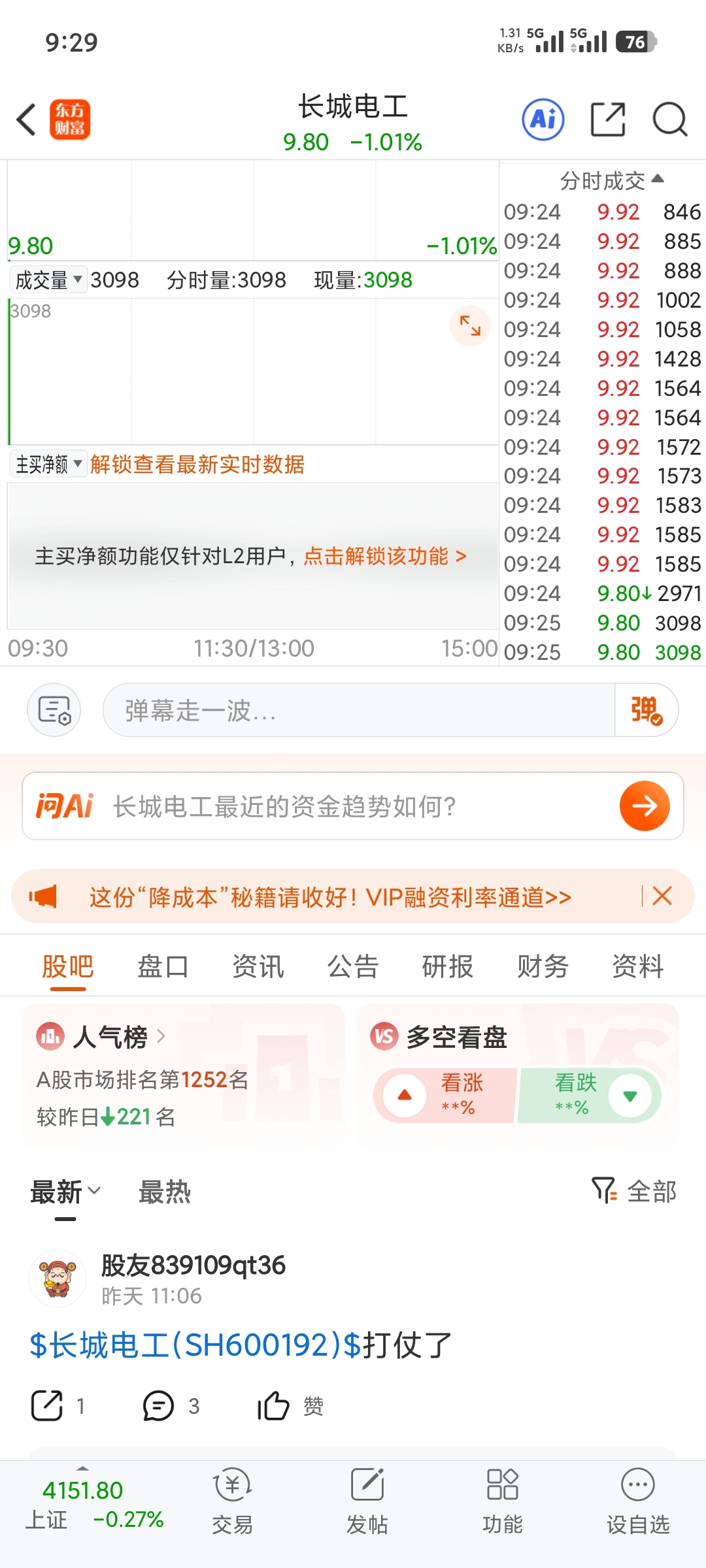The width and height of the screenshot is (706, 1568).
Task: Select the 09:24 9.80 2971 trade row
Action: tap(602, 593)
